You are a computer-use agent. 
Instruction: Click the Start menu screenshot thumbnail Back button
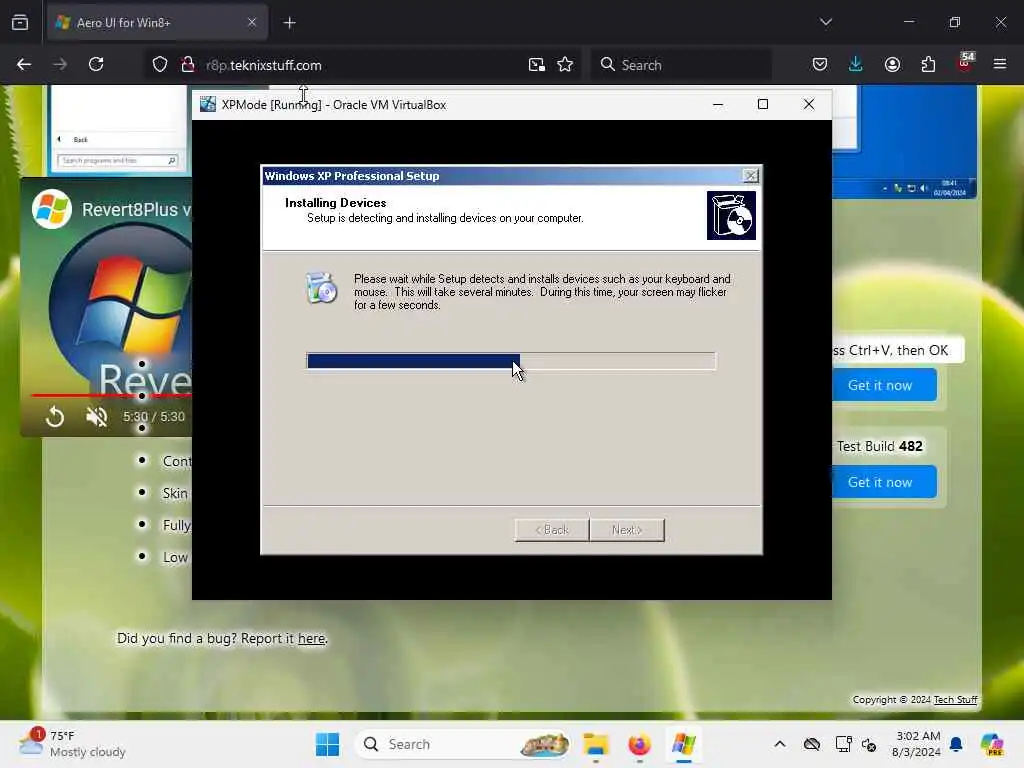73,139
